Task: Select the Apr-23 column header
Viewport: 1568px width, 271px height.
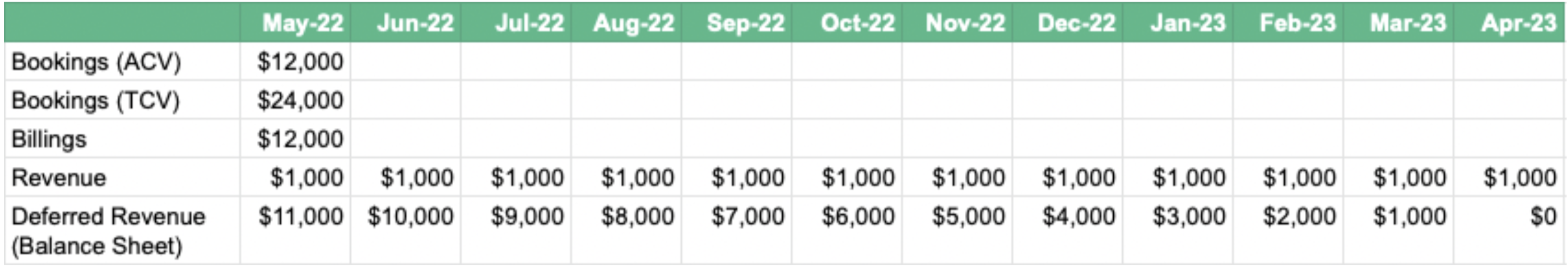Action: coord(1518,23)
